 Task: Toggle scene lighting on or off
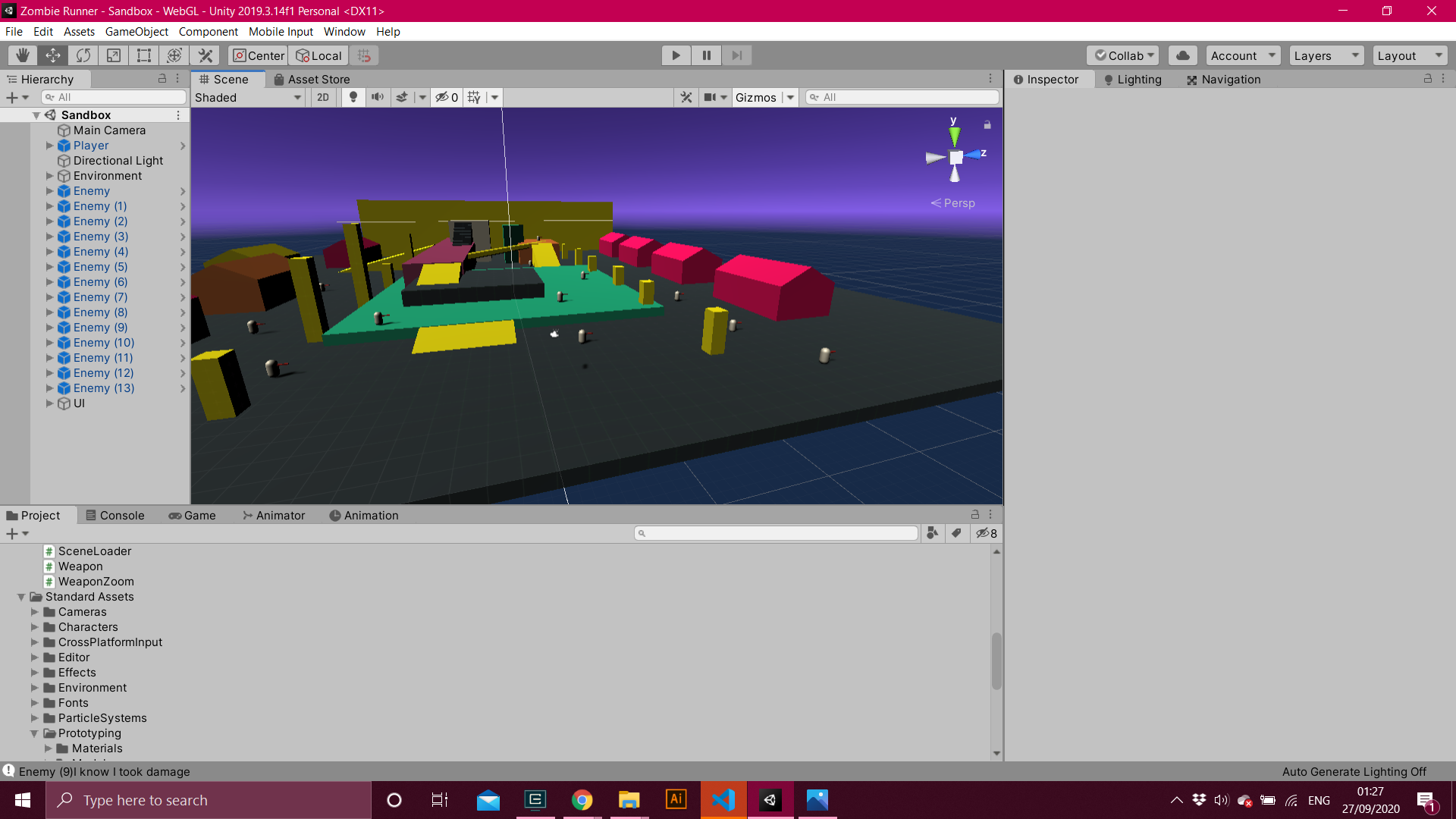pos(353,97)
